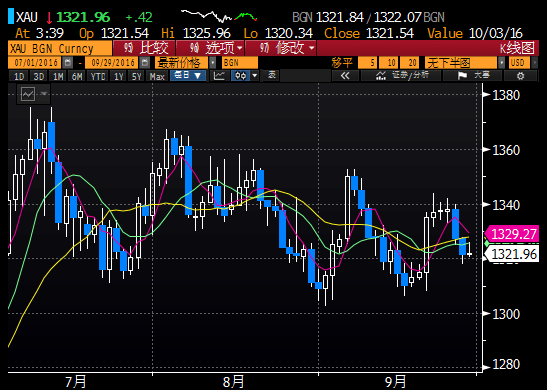Viewport: 547px width, 390px height.
Task: Select the 5Y time range
Action: [x=136, y=76]
